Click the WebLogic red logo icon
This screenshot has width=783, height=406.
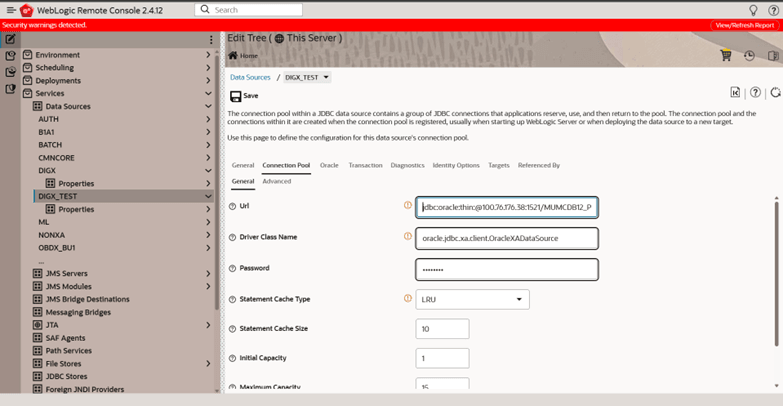click(x=26, y=10)
